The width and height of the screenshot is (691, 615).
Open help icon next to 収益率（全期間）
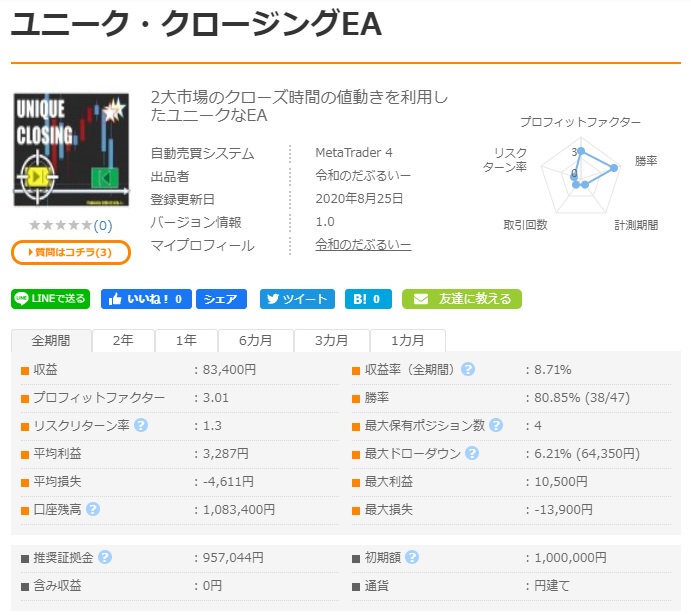[468, 369]
